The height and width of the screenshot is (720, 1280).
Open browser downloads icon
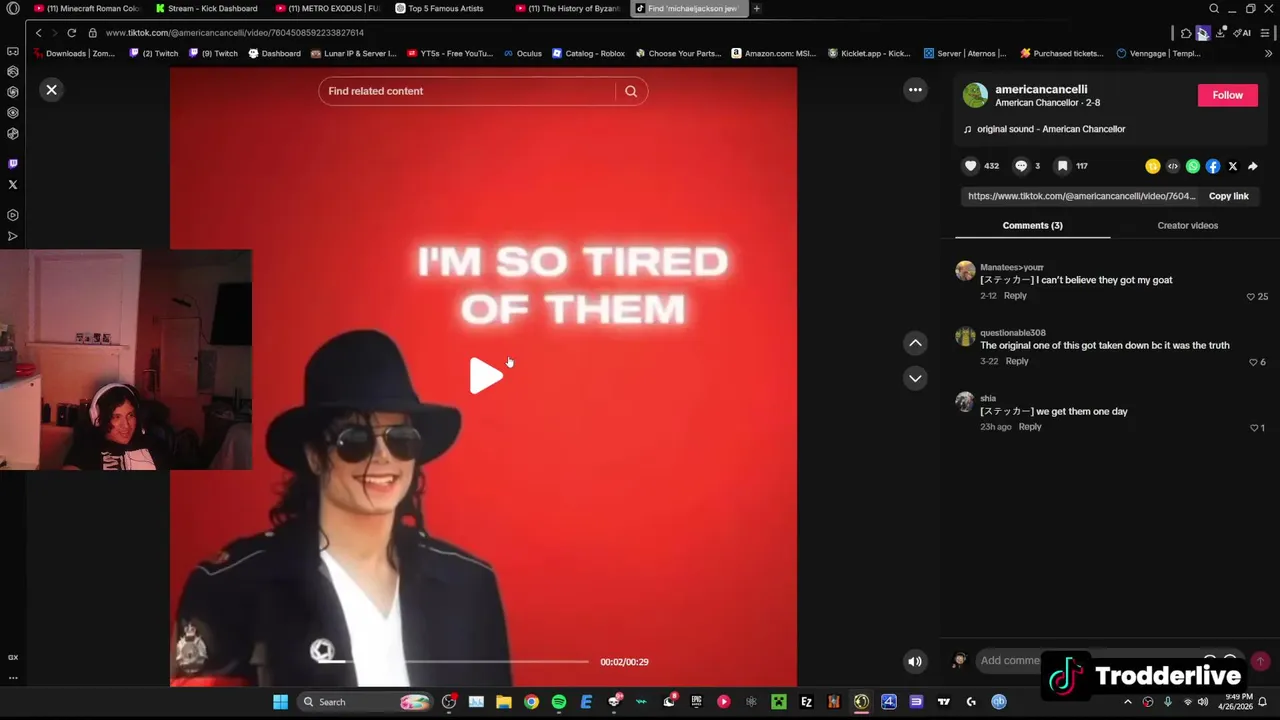tap(1220, 33)
